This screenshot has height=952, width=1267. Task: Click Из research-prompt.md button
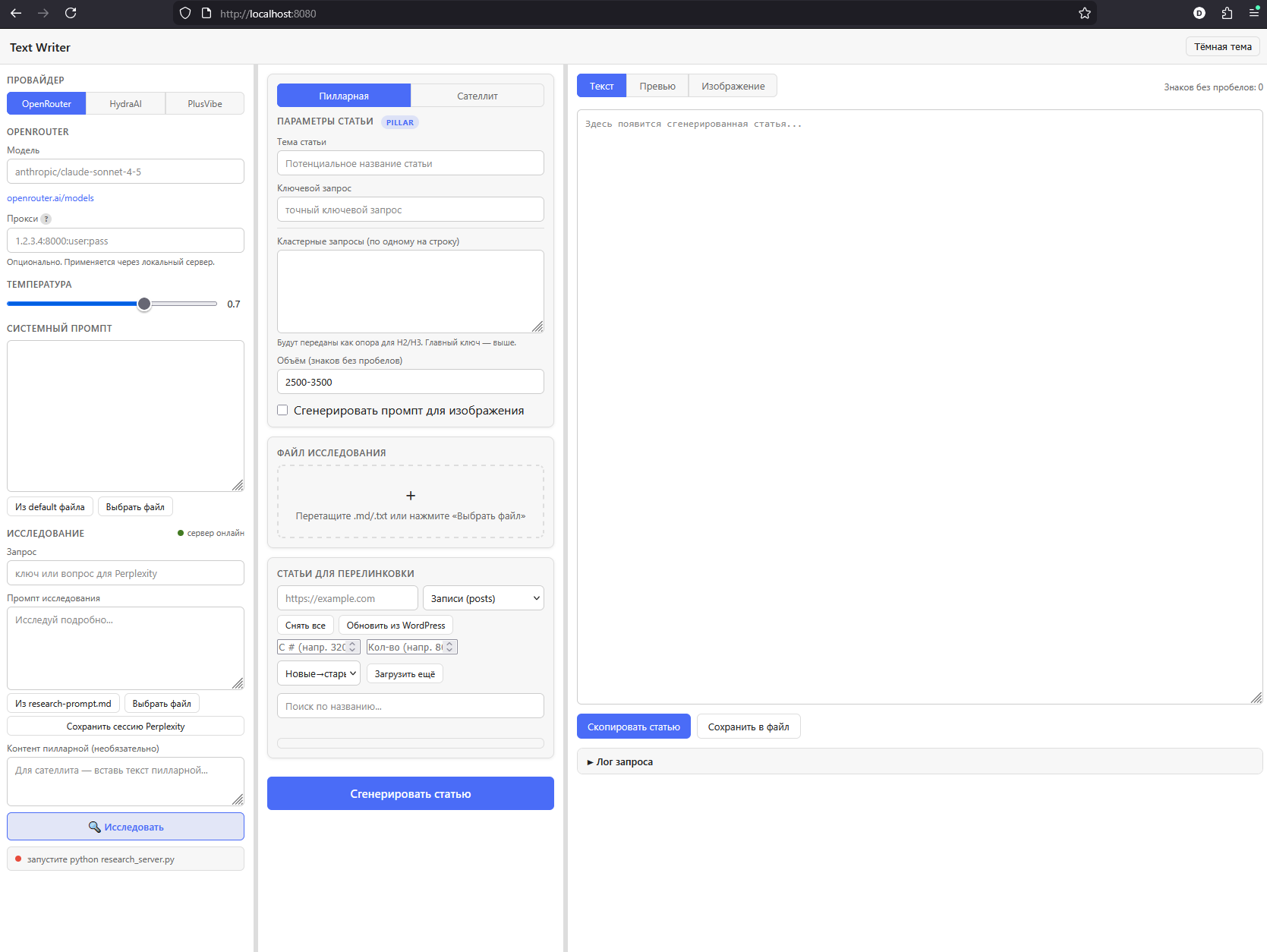(x=63, y=703)
